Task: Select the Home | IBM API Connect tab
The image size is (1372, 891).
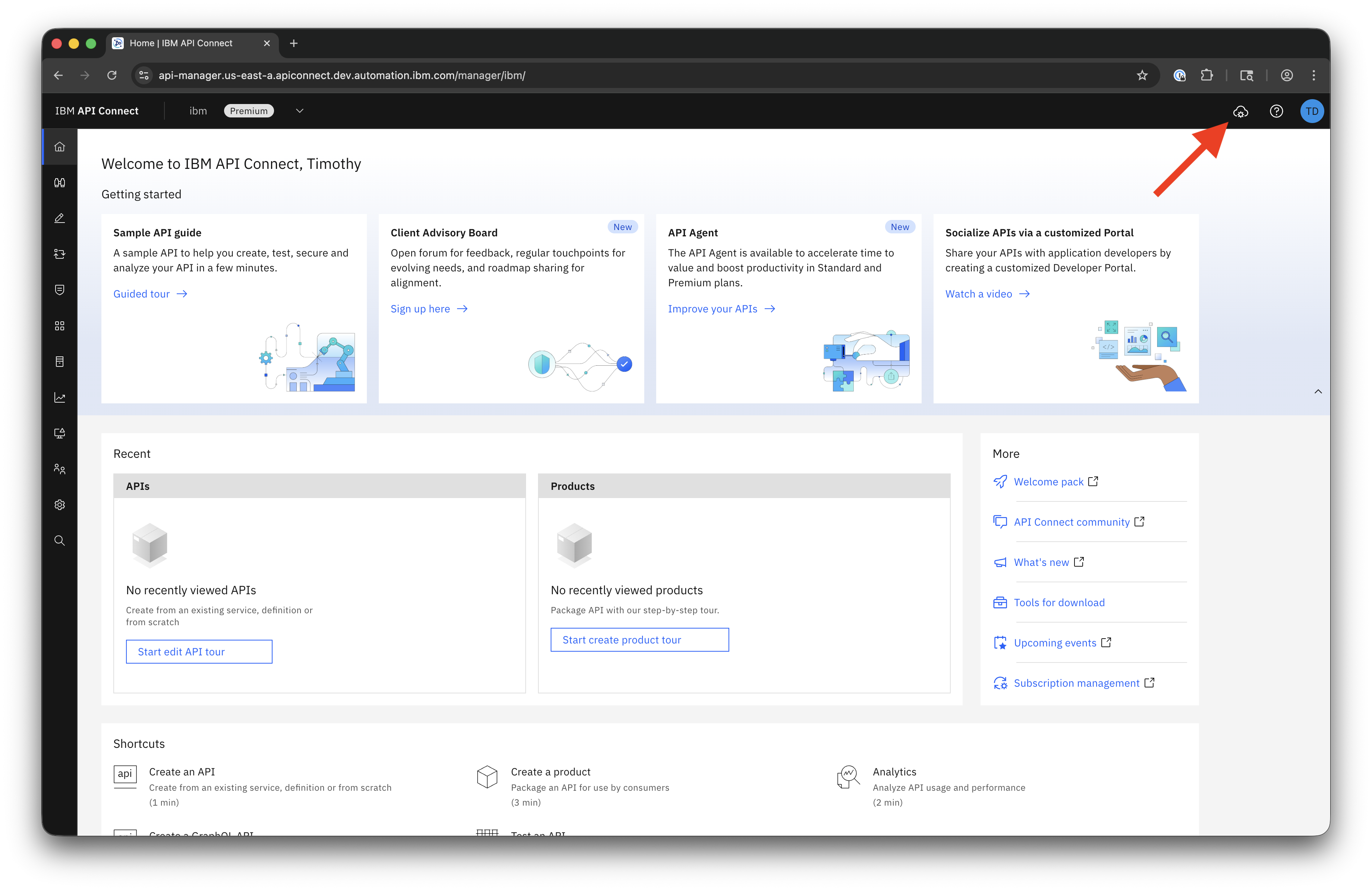Action: (x=181, y=43)
